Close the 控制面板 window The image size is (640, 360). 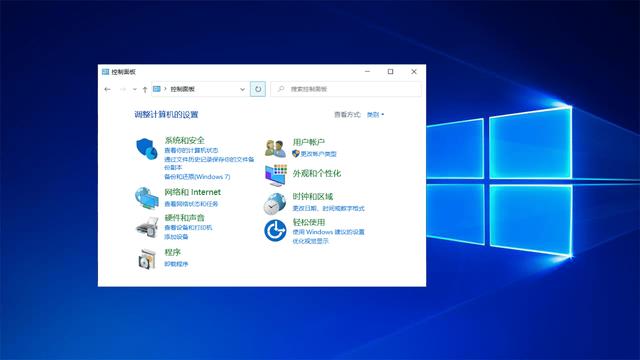click(x=414, y=71)
